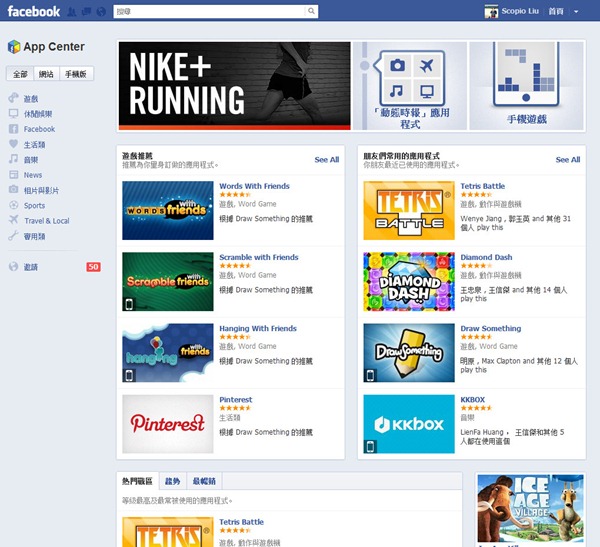
Task: Open notifications globe icon in header
Action: (101, 11)
